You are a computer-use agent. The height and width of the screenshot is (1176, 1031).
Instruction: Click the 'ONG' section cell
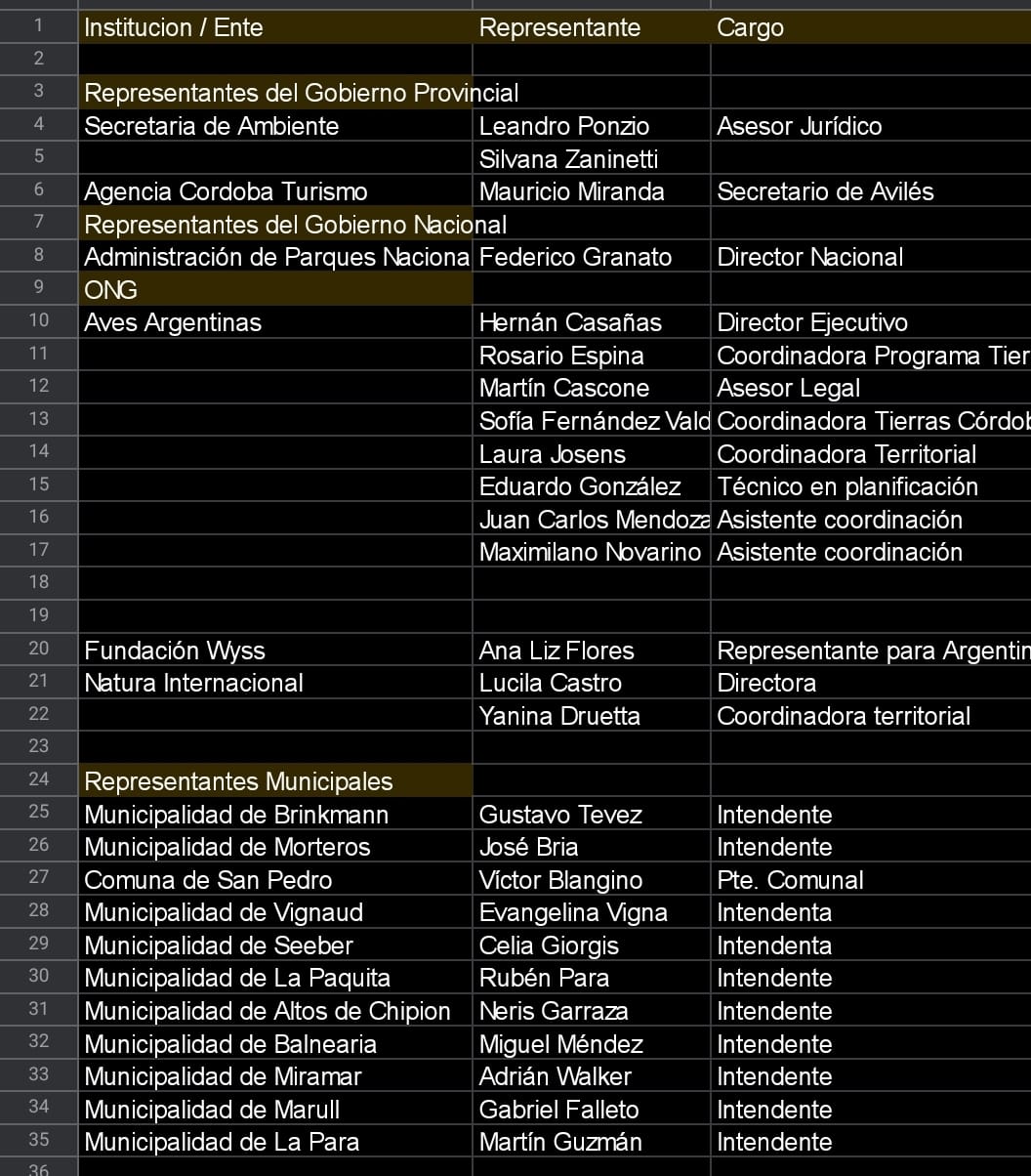click(x=275, y=290)
